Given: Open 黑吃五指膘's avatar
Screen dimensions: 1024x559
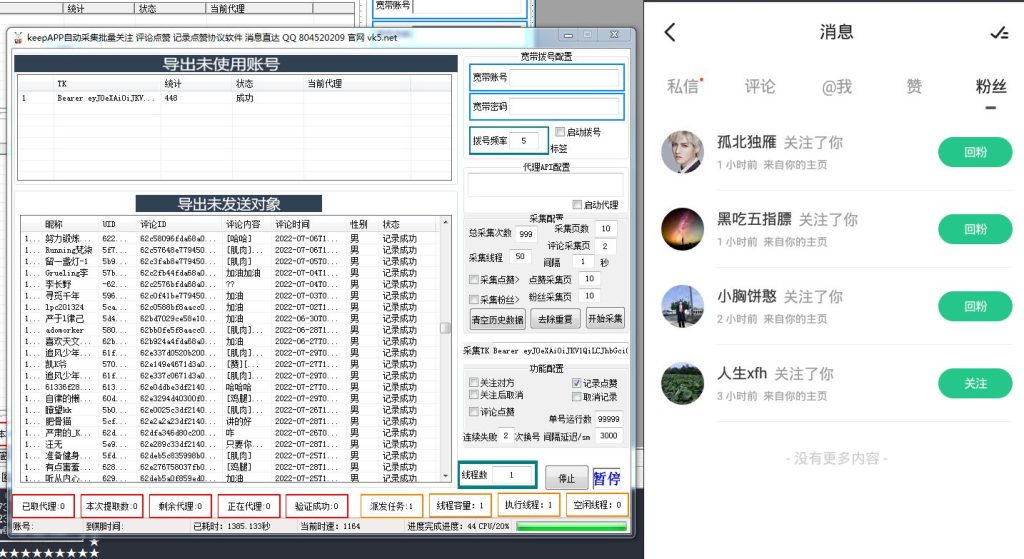Looking at the screenshot, I should [x=682, y=229].
